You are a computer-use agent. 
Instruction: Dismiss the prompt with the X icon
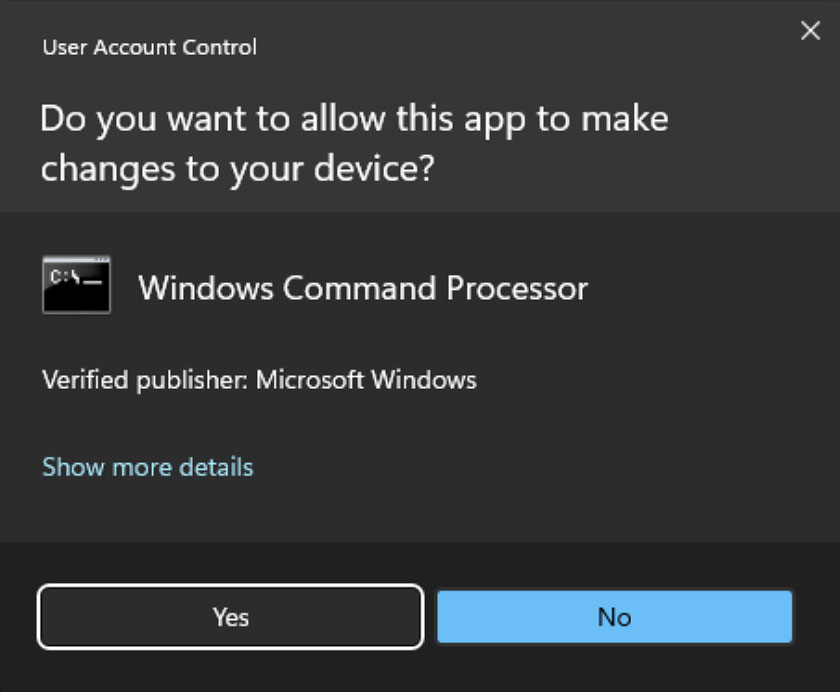point(810,31)
